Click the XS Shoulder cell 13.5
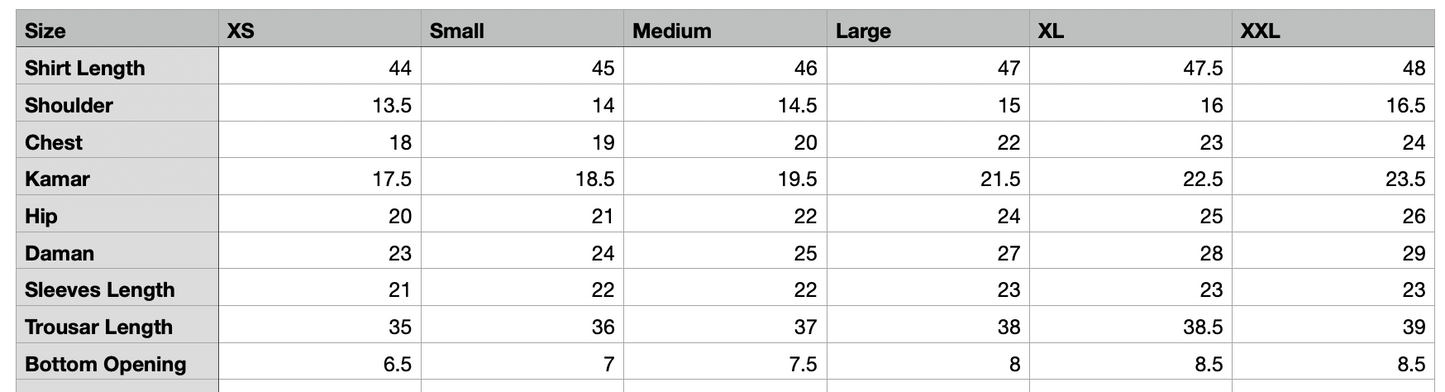 [320, 104]
